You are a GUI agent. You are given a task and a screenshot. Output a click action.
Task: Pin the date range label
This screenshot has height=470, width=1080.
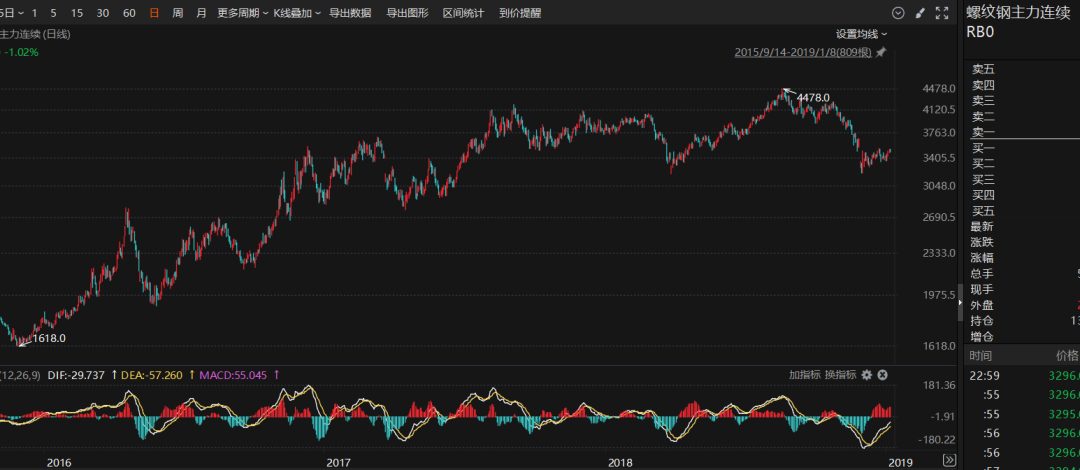[x=881, y=52]
